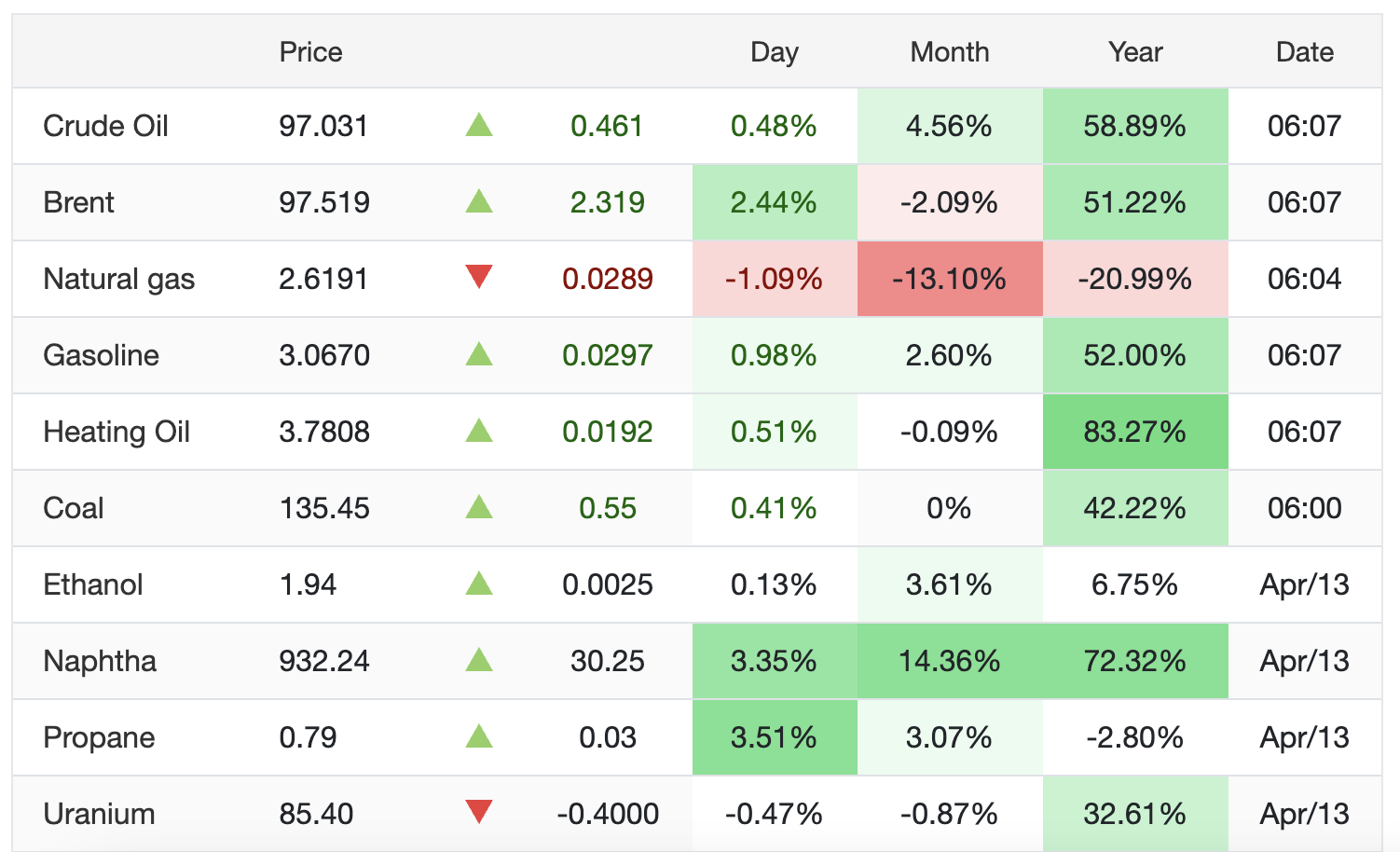Click the red down arrow for Natural gas
This screenshot has width=1400, height=852.
coord(478,277)
